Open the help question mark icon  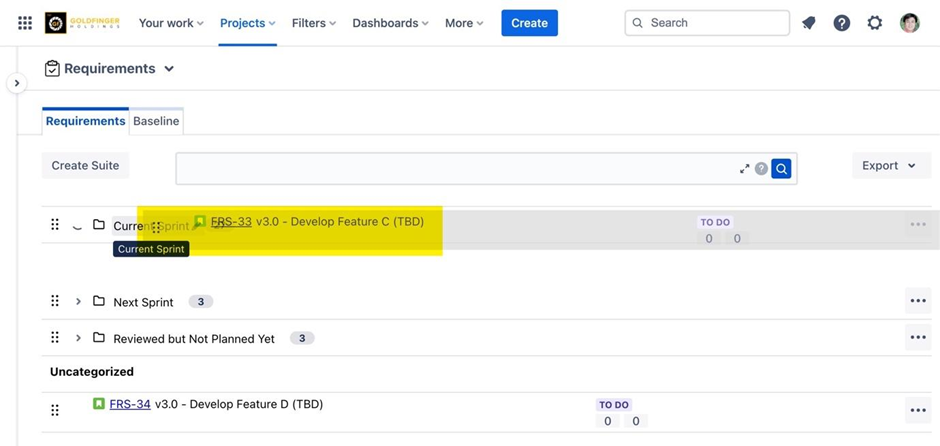click(x=842, y=23)
